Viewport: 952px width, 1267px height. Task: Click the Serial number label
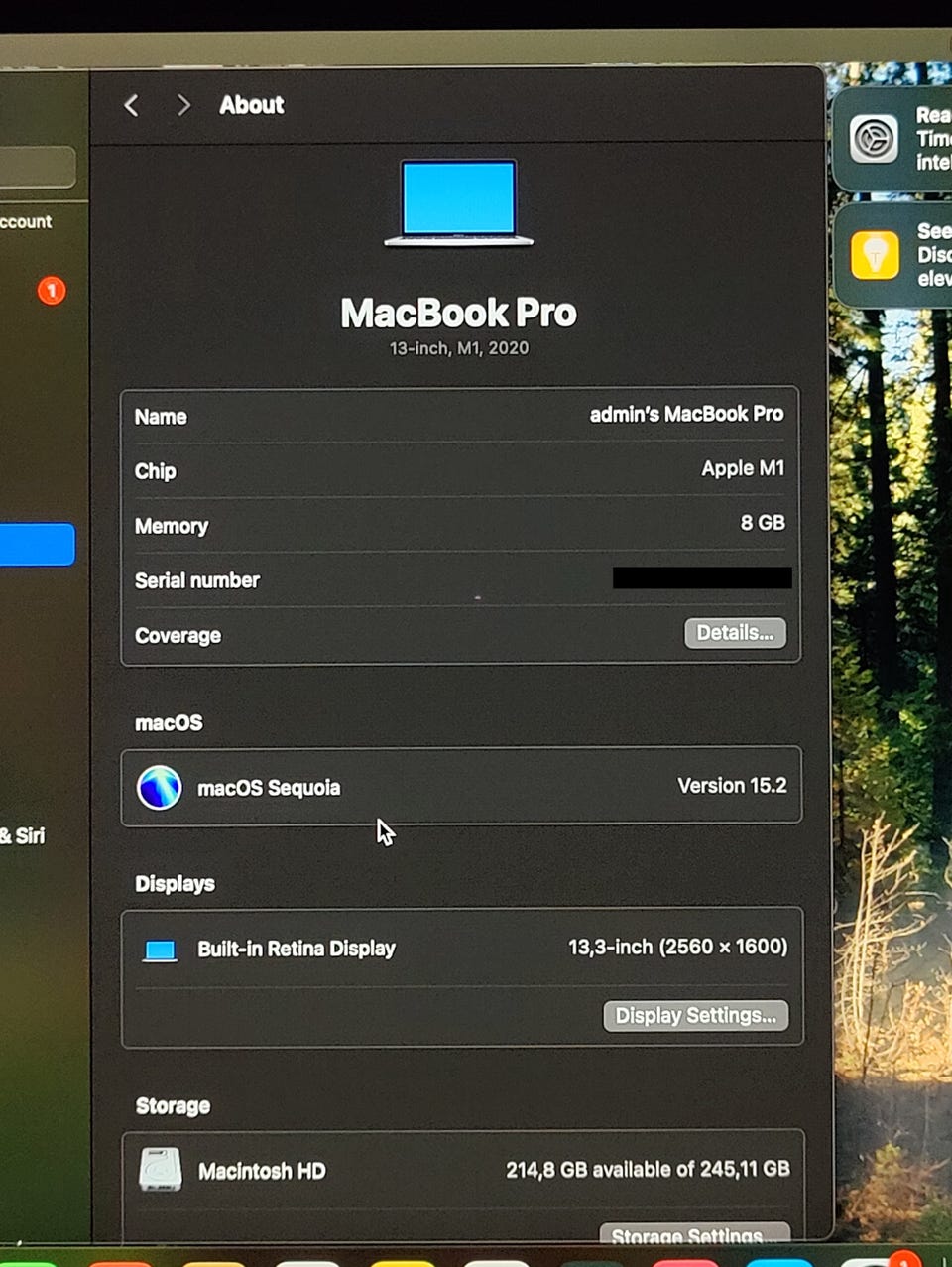(197, 580)
